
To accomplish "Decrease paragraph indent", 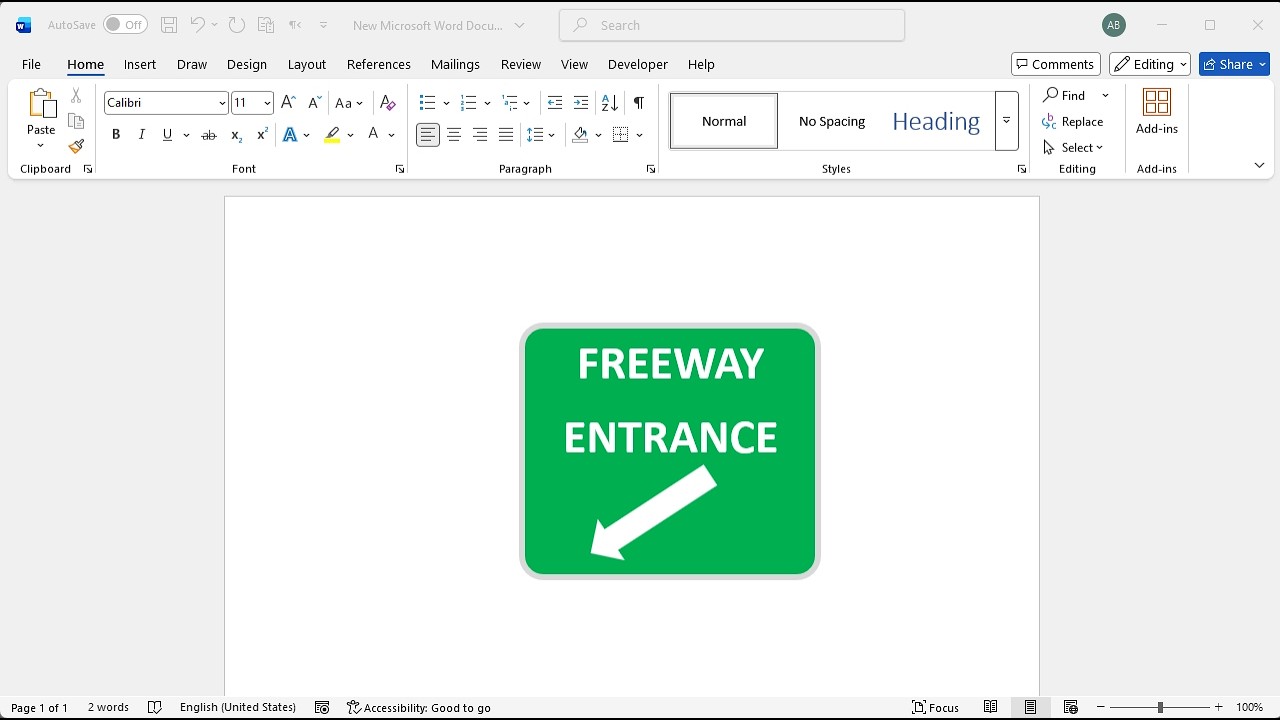I will click(x=555, y=102).
